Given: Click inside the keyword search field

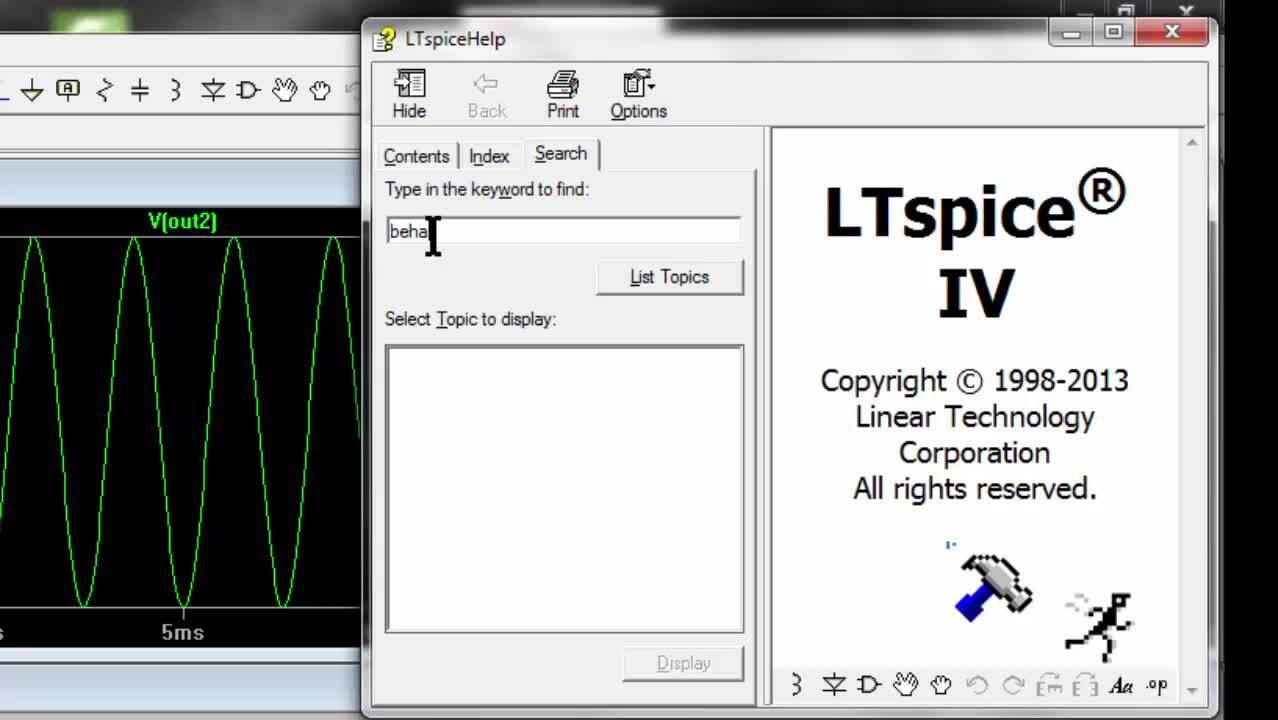Looking at the screenshot, I should click(560, 230).
